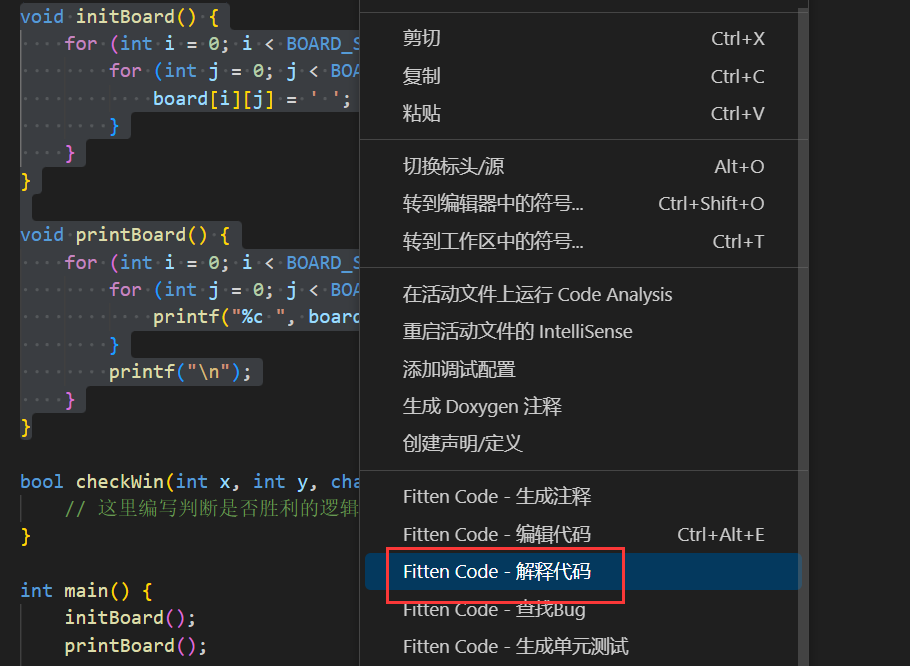This screenshot has width=910, height=666.
Task: Click 'void initBoard() {' code line
Action: [120, 16]
